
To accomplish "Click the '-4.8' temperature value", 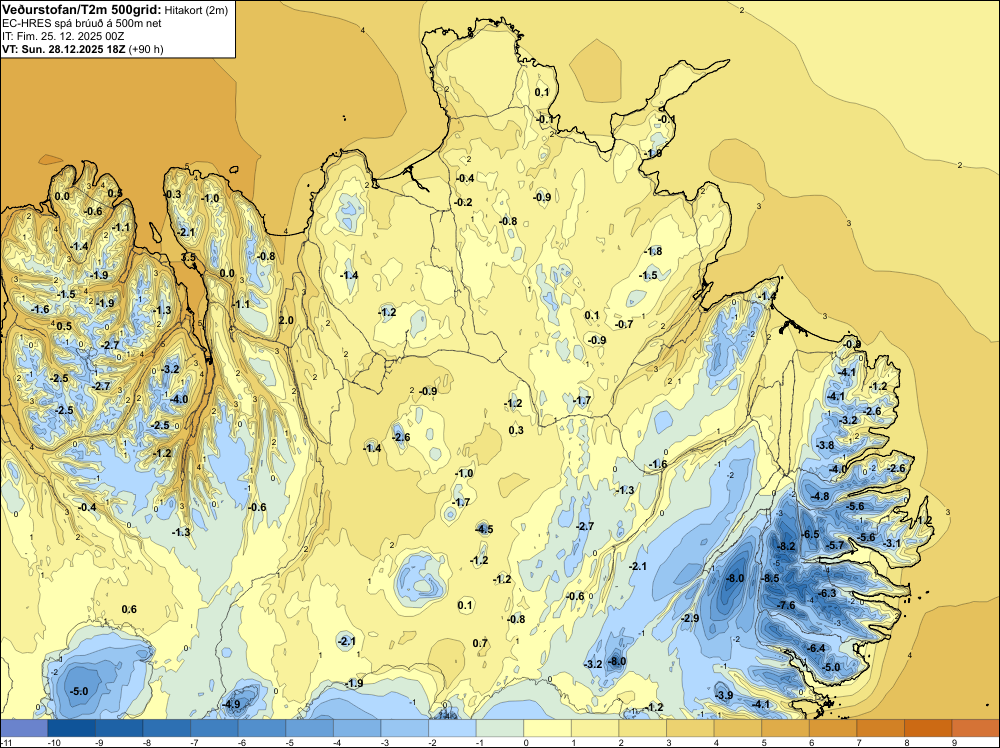I will tap(820, 497).
